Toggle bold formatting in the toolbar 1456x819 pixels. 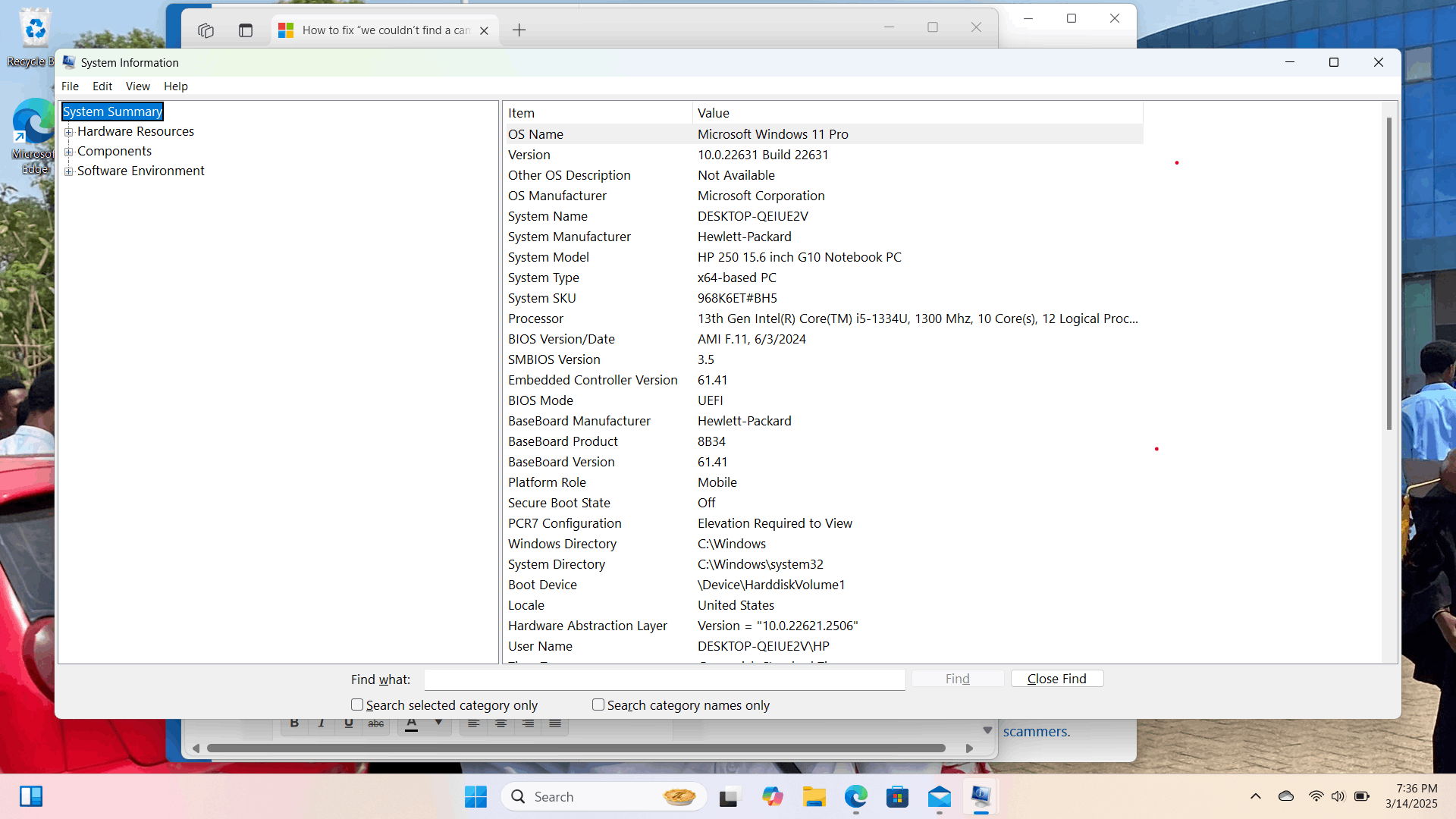[294, 724]
